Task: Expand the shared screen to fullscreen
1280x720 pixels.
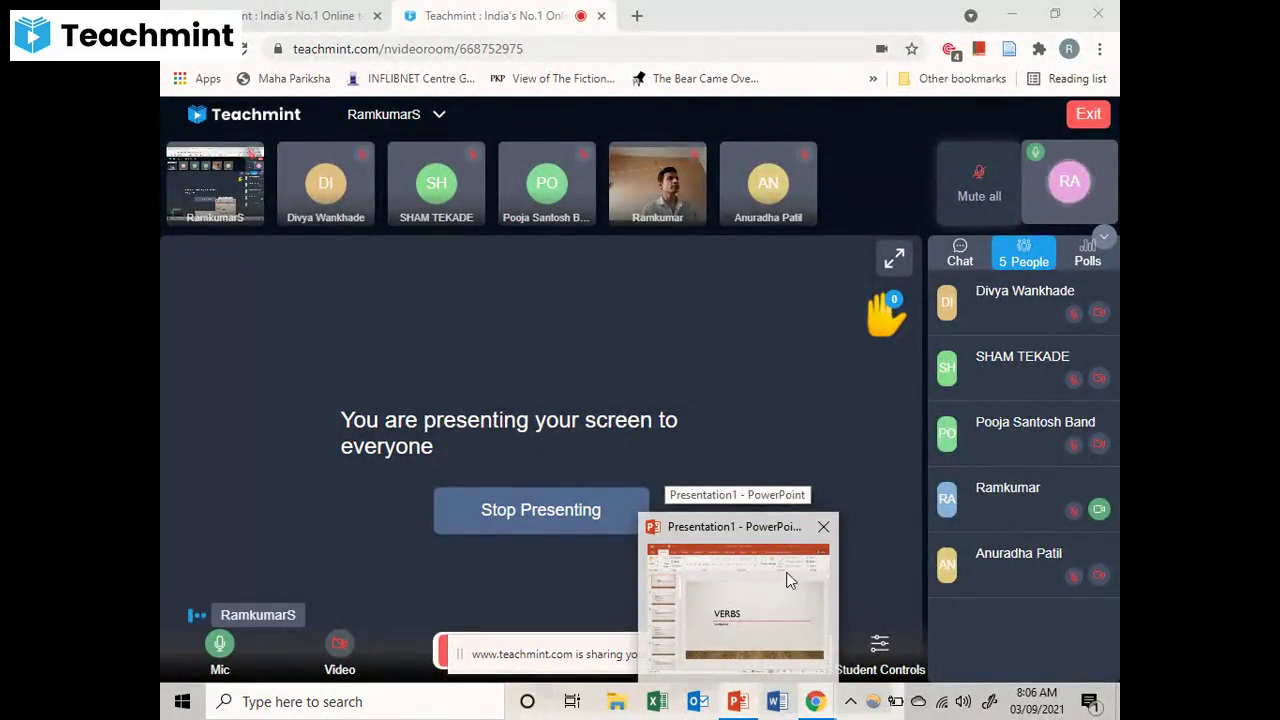Action: [894, 258]
